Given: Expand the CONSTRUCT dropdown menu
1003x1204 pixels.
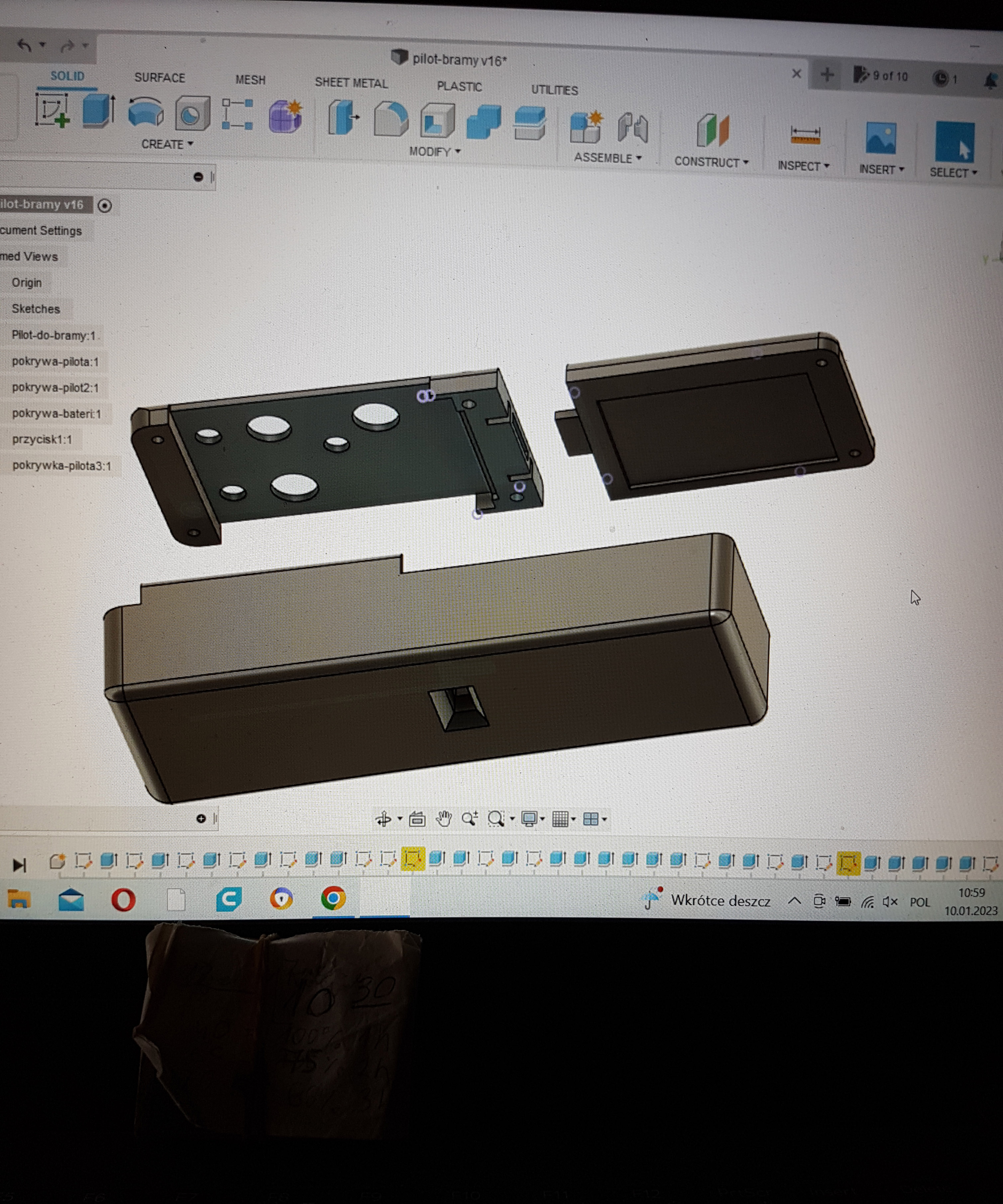Looking at the screenshot, I should (x=711, y=162).
